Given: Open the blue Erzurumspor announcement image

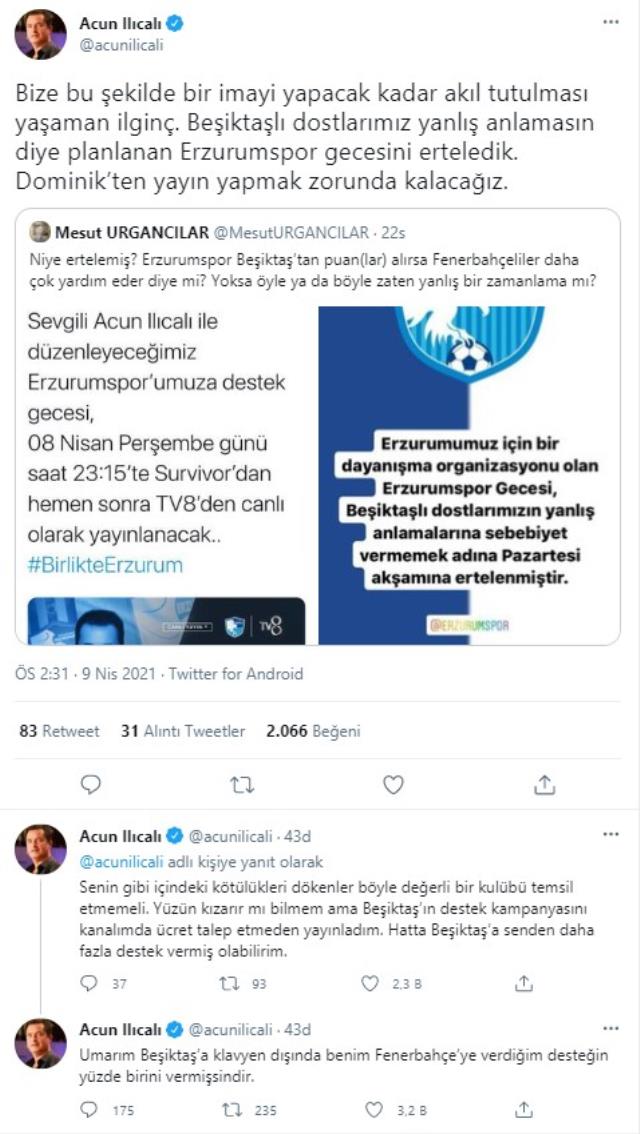Looking at the screenshot, I should click(469, 475).
